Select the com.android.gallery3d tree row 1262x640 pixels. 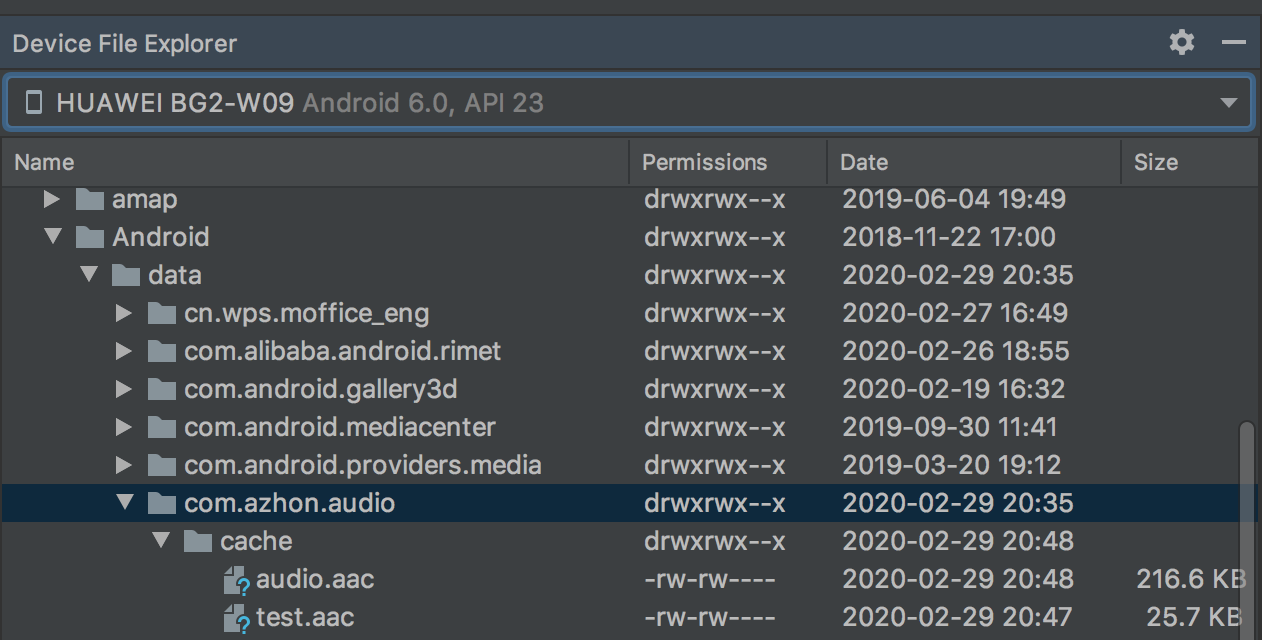[x=320, y=389]
